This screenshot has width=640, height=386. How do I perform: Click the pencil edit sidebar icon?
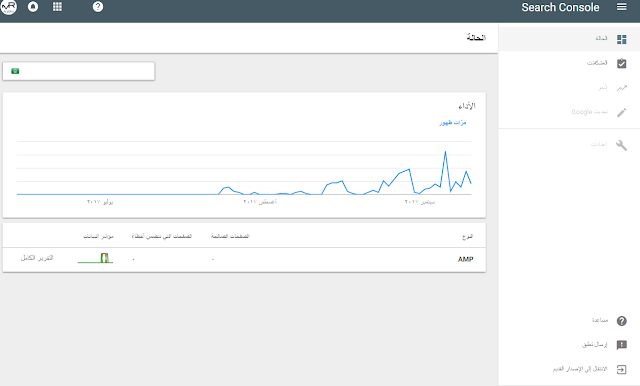(621, 113)
